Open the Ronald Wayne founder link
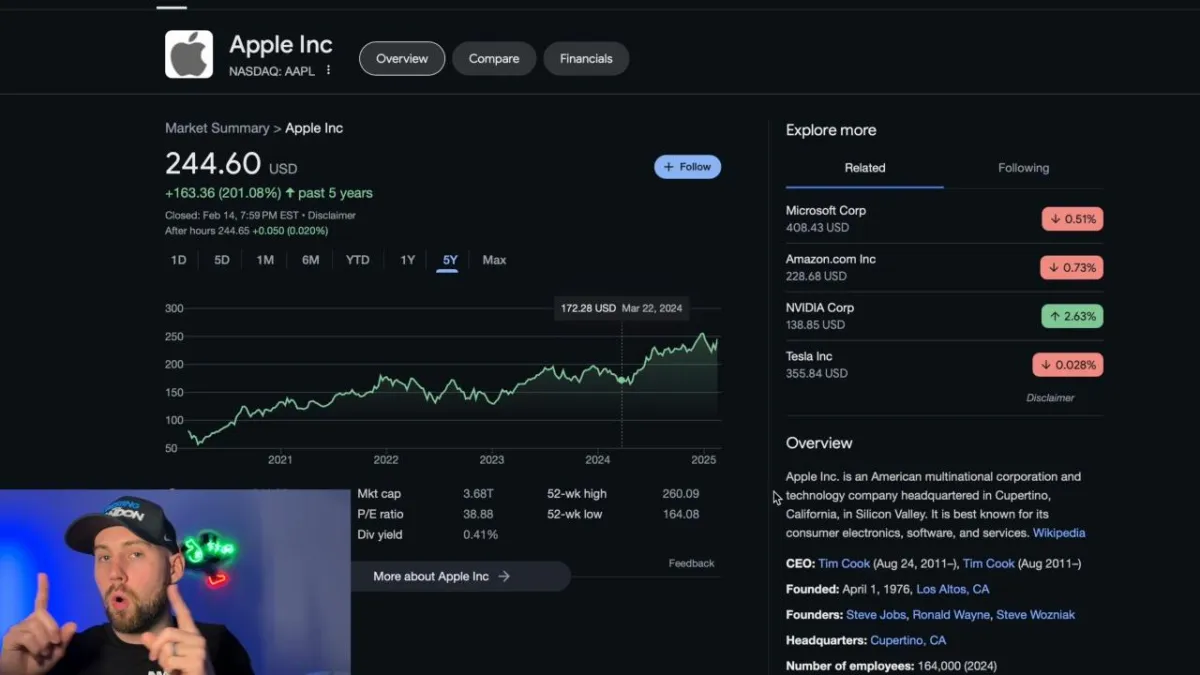The image size is (1200, 675). pos(949,615)
